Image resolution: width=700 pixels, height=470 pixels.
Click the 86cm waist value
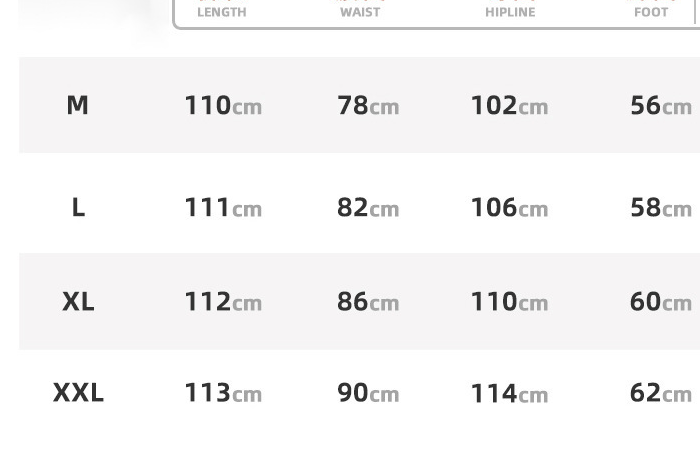point(368,301)
